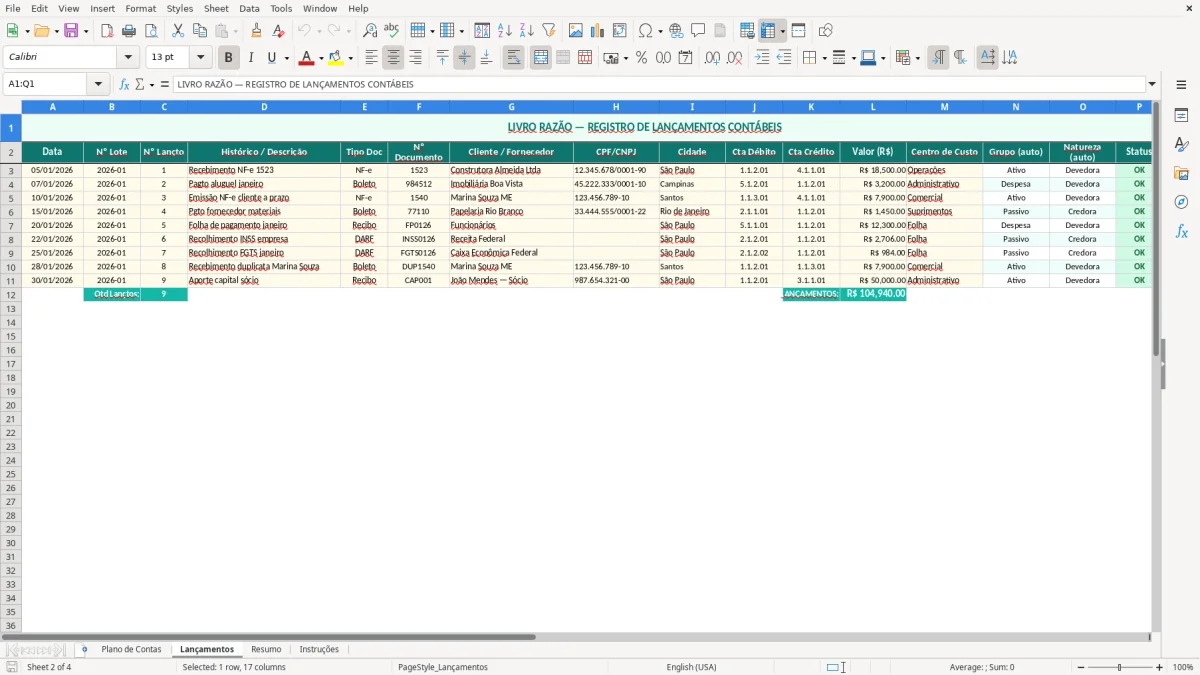Open the New document dropdown arrow
This screenshot has width=1200, height=675.
[x=26, y=31]
